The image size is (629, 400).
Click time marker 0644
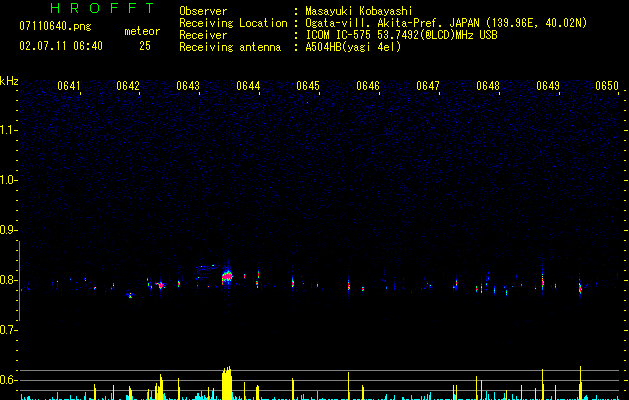[248, 86]
